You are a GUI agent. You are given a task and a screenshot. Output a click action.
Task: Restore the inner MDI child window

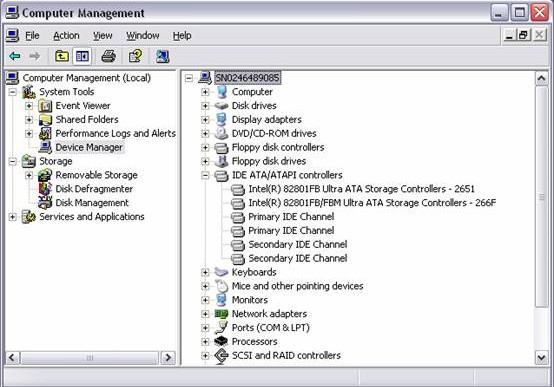point(524,35)
